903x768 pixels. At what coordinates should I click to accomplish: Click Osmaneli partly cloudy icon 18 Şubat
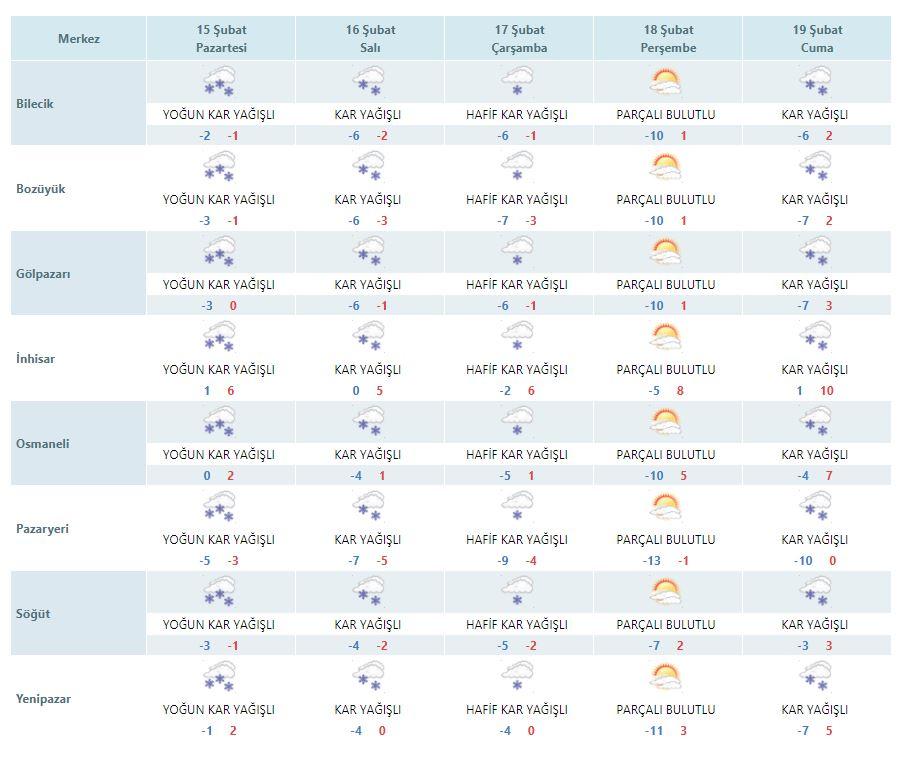[x=665, y=421]
